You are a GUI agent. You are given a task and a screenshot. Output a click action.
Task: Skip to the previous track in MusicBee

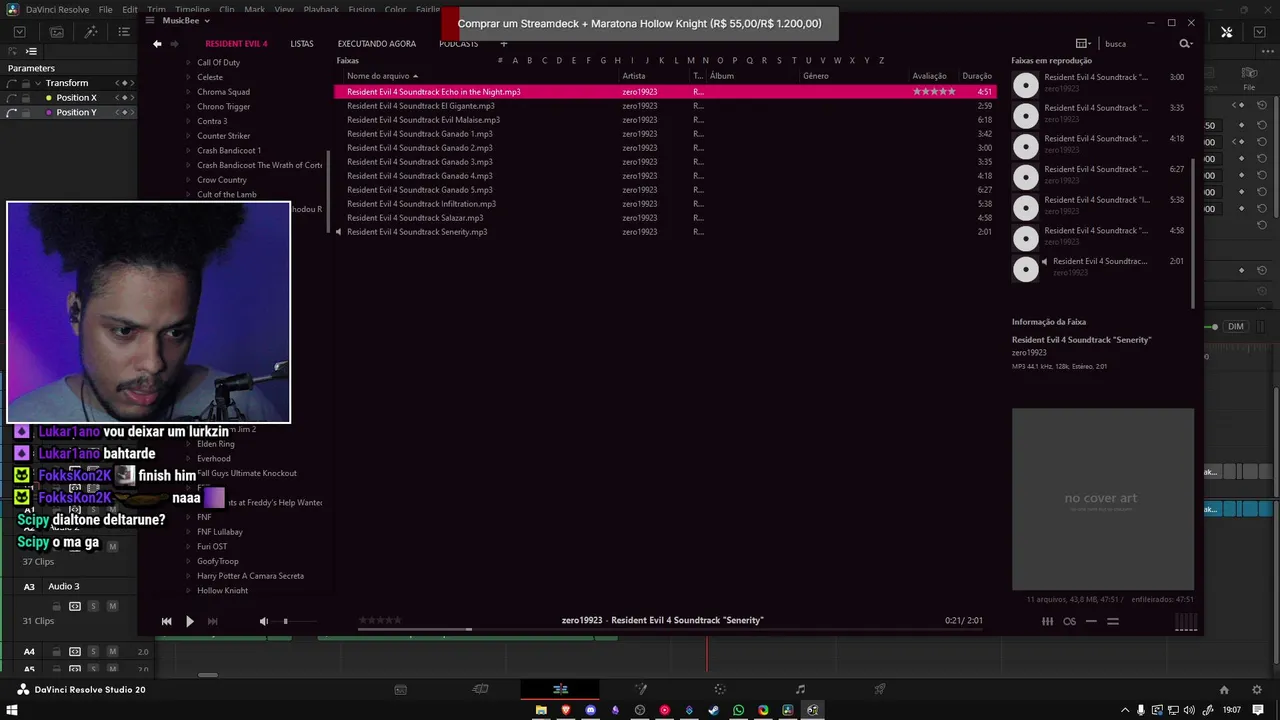coord(166,621)
